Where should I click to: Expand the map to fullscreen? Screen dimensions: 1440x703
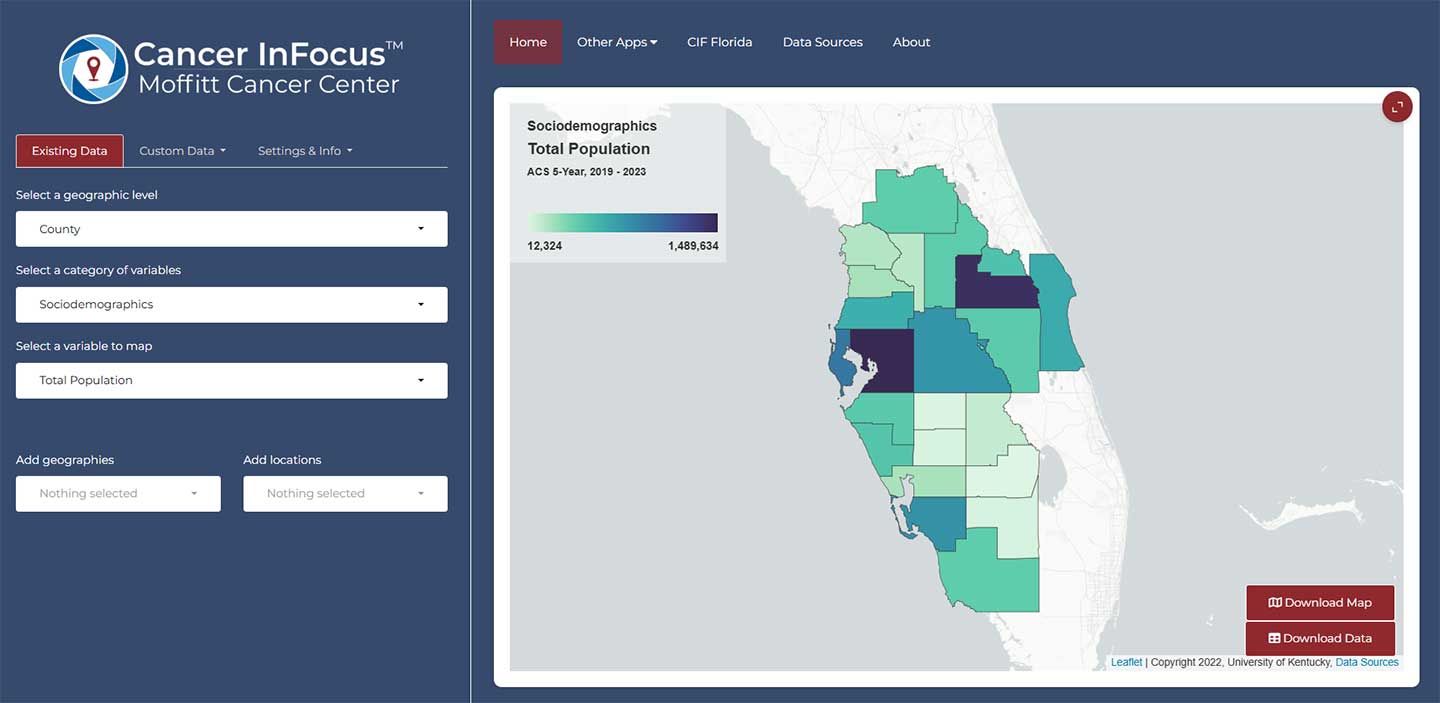tap(1397, 107)
